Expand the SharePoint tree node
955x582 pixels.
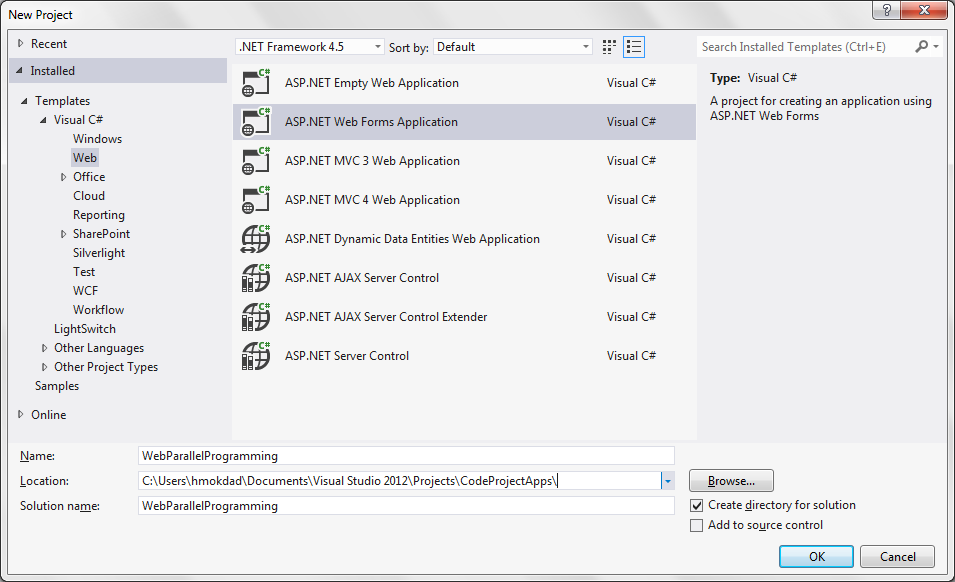pos(63,234)
